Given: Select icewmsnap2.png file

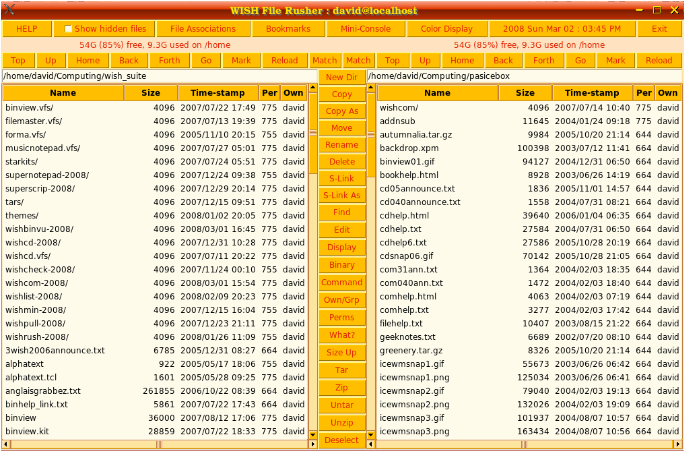Looking at the screenshot, I should point(529,404).
